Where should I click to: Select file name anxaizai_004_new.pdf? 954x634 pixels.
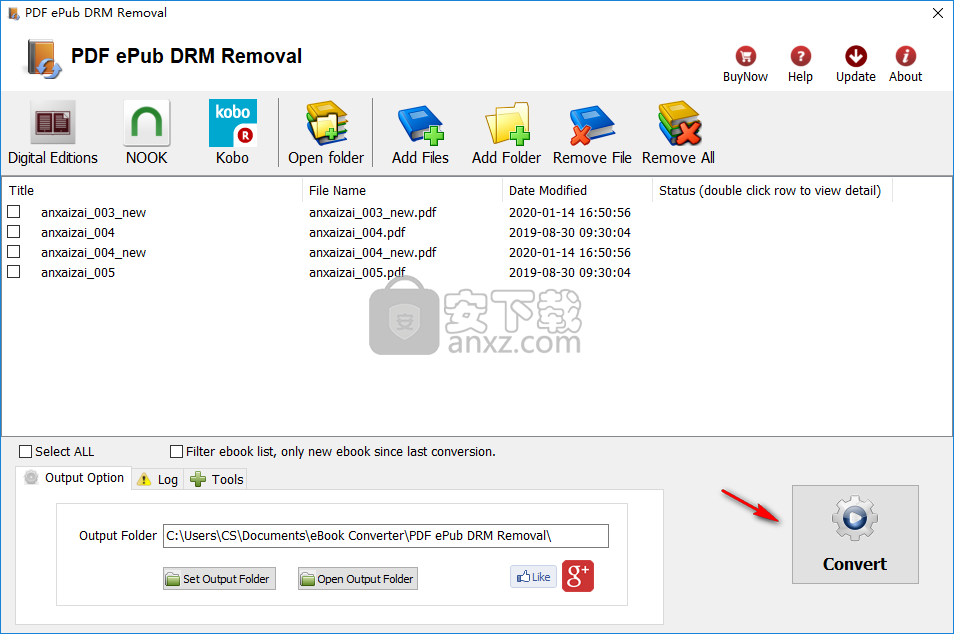(372, 253)
